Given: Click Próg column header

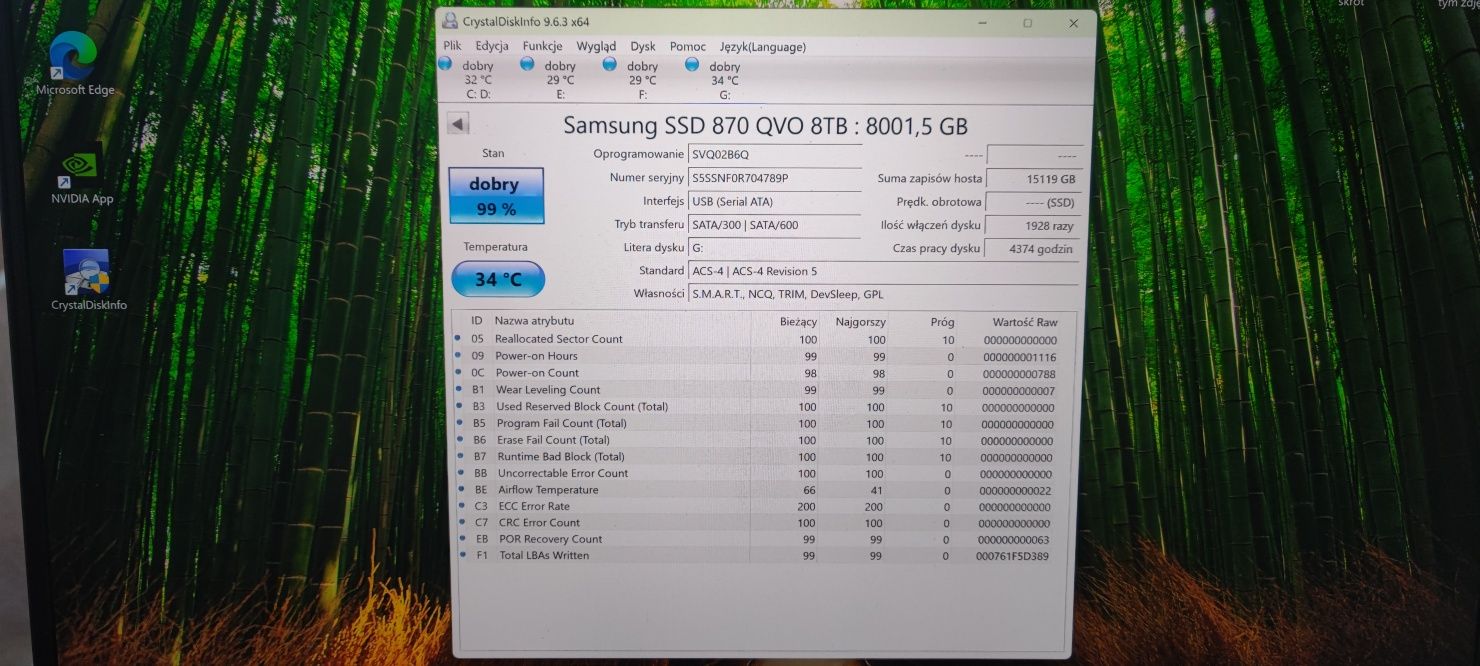Looking at the screenshot, I should 942,322.
